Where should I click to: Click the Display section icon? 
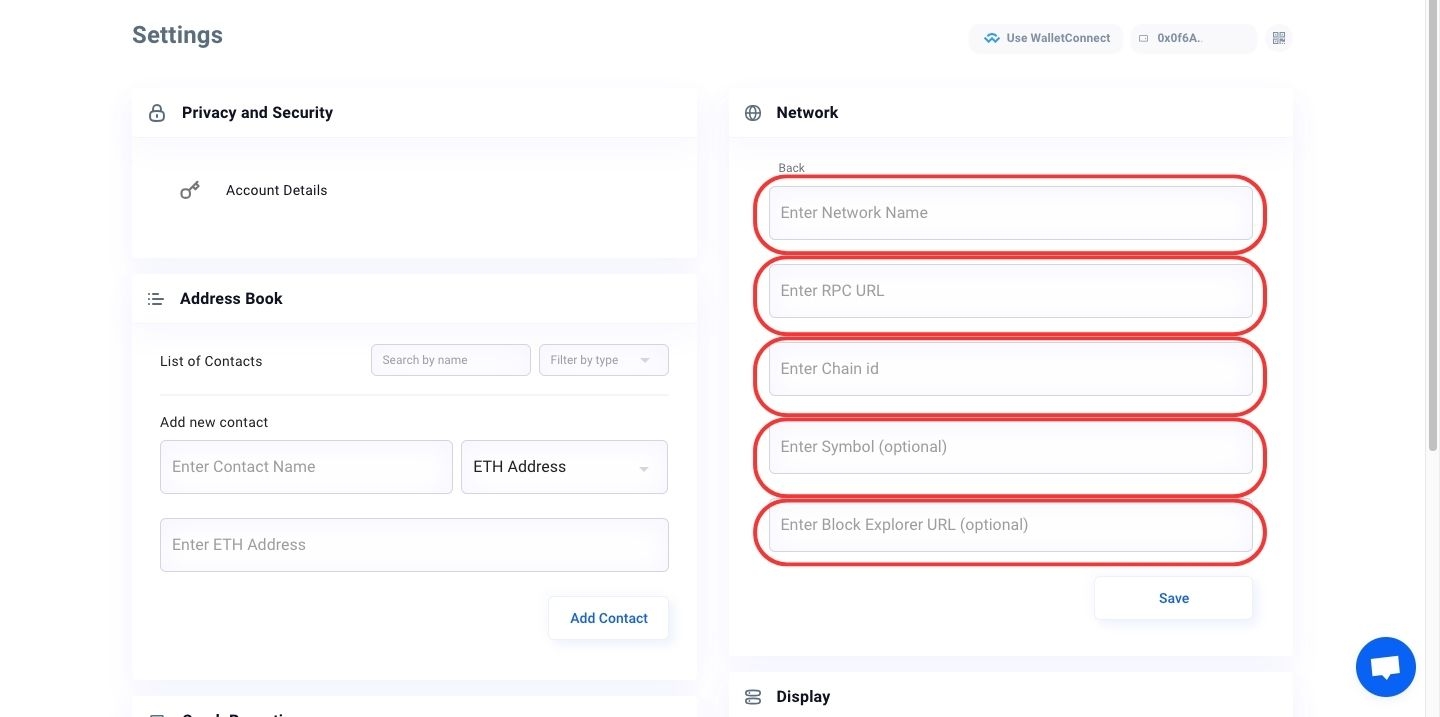point(753,697)
